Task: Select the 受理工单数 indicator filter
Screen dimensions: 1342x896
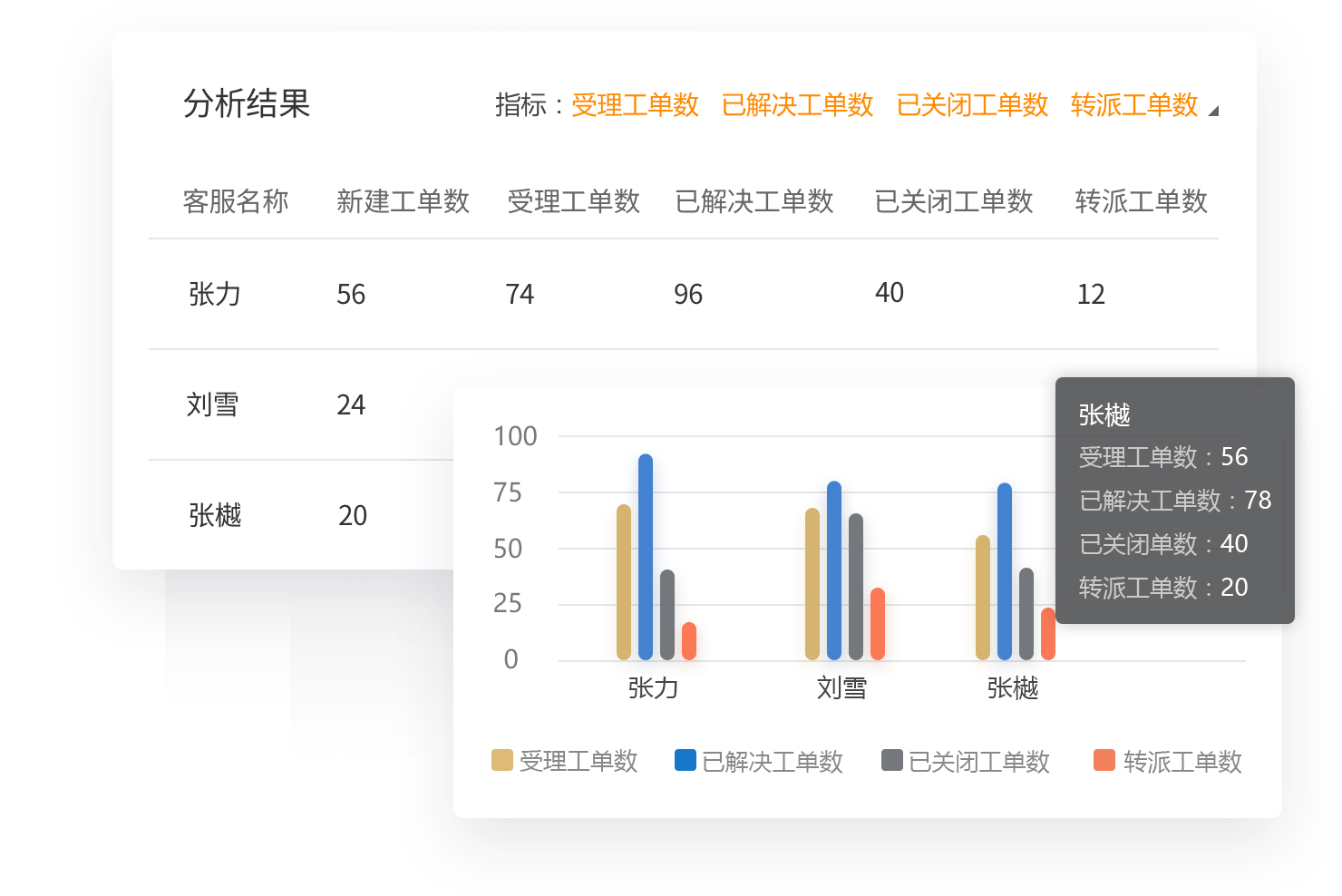Action: [635, 105]
